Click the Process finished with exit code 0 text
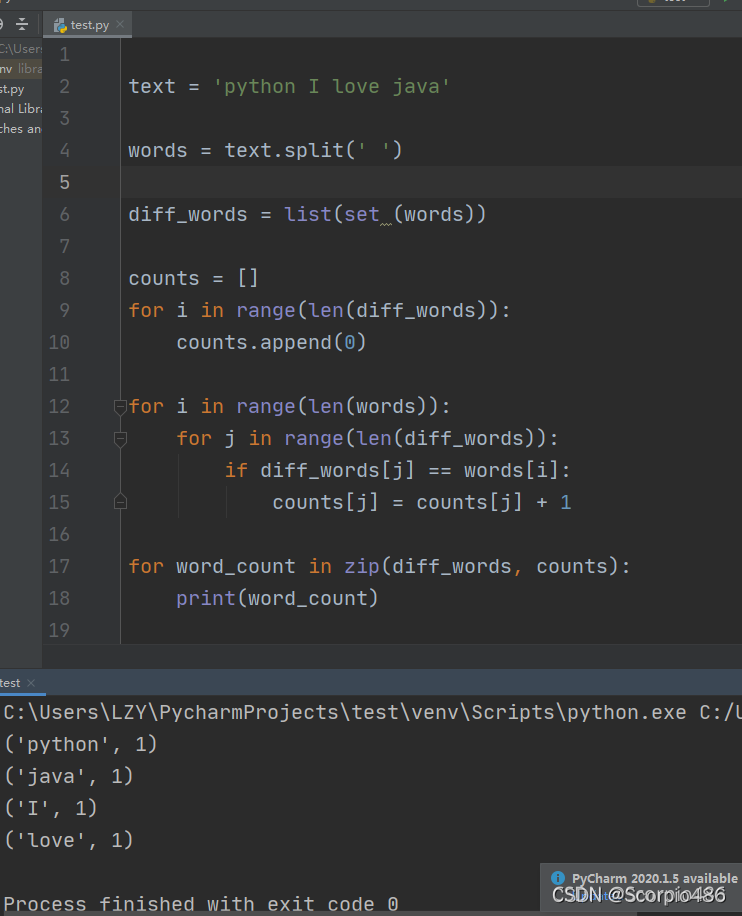Viewport: 742px width, 916px height. coord(201,904)
